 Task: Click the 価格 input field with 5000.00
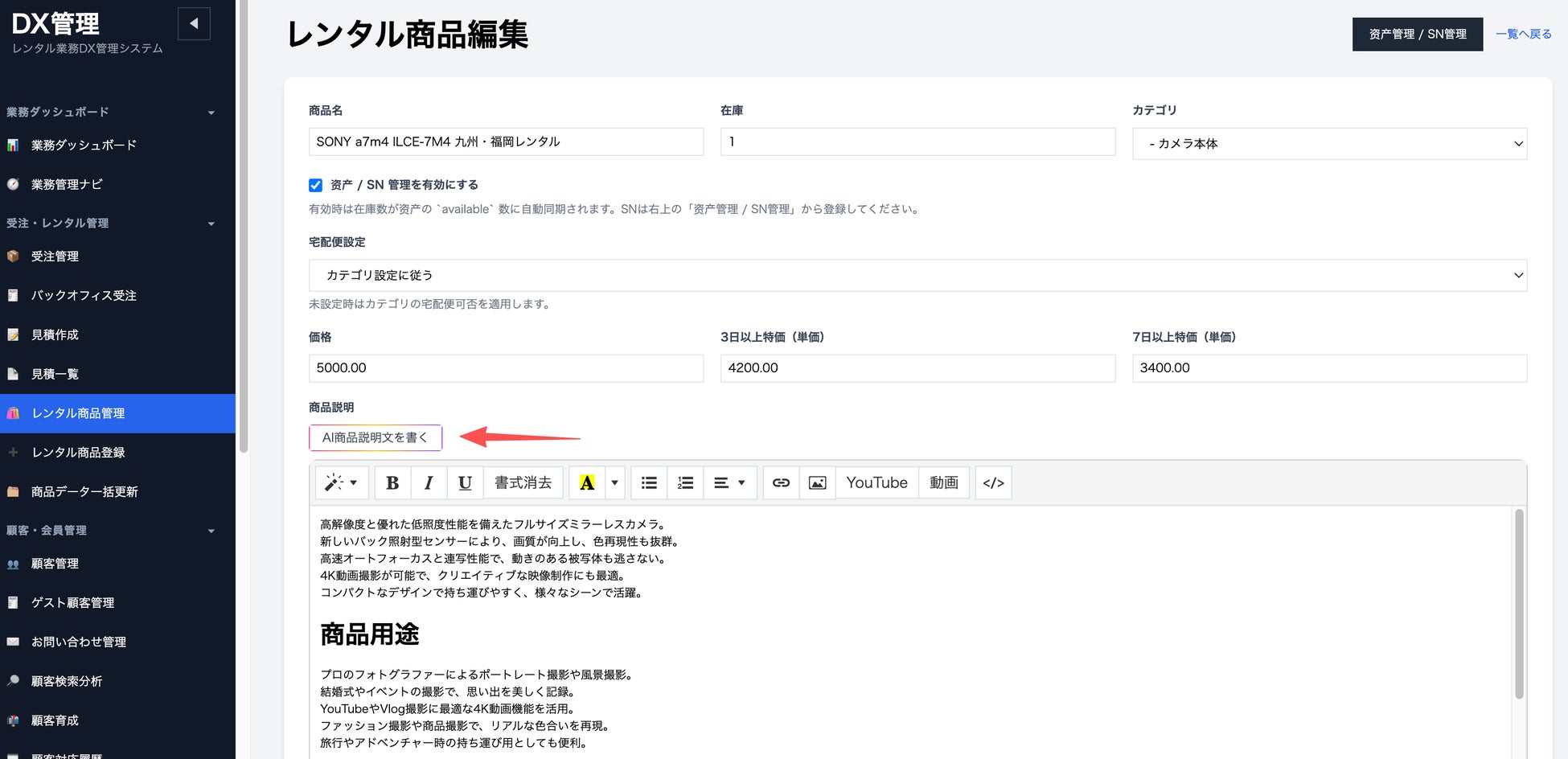point(506,368)
